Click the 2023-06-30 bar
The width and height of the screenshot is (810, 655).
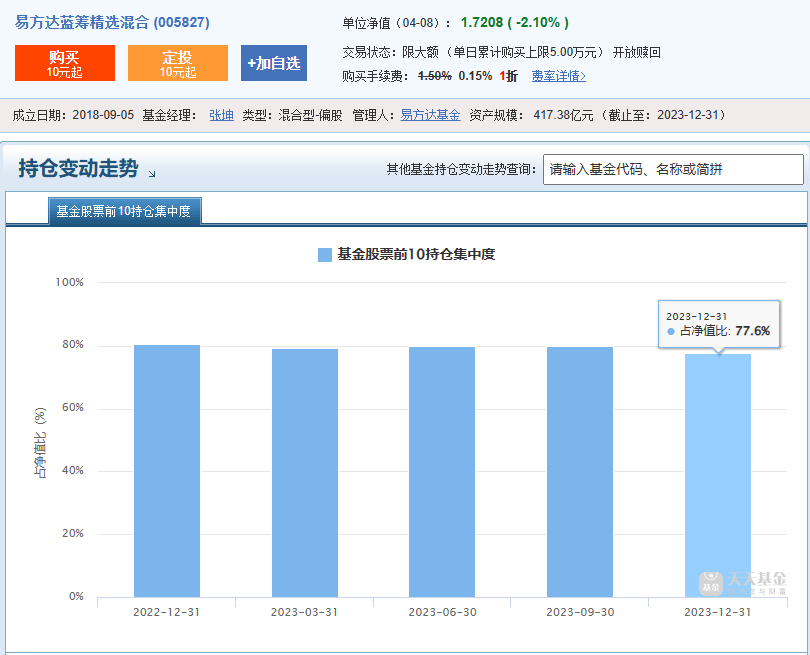[x=442, y=472]
